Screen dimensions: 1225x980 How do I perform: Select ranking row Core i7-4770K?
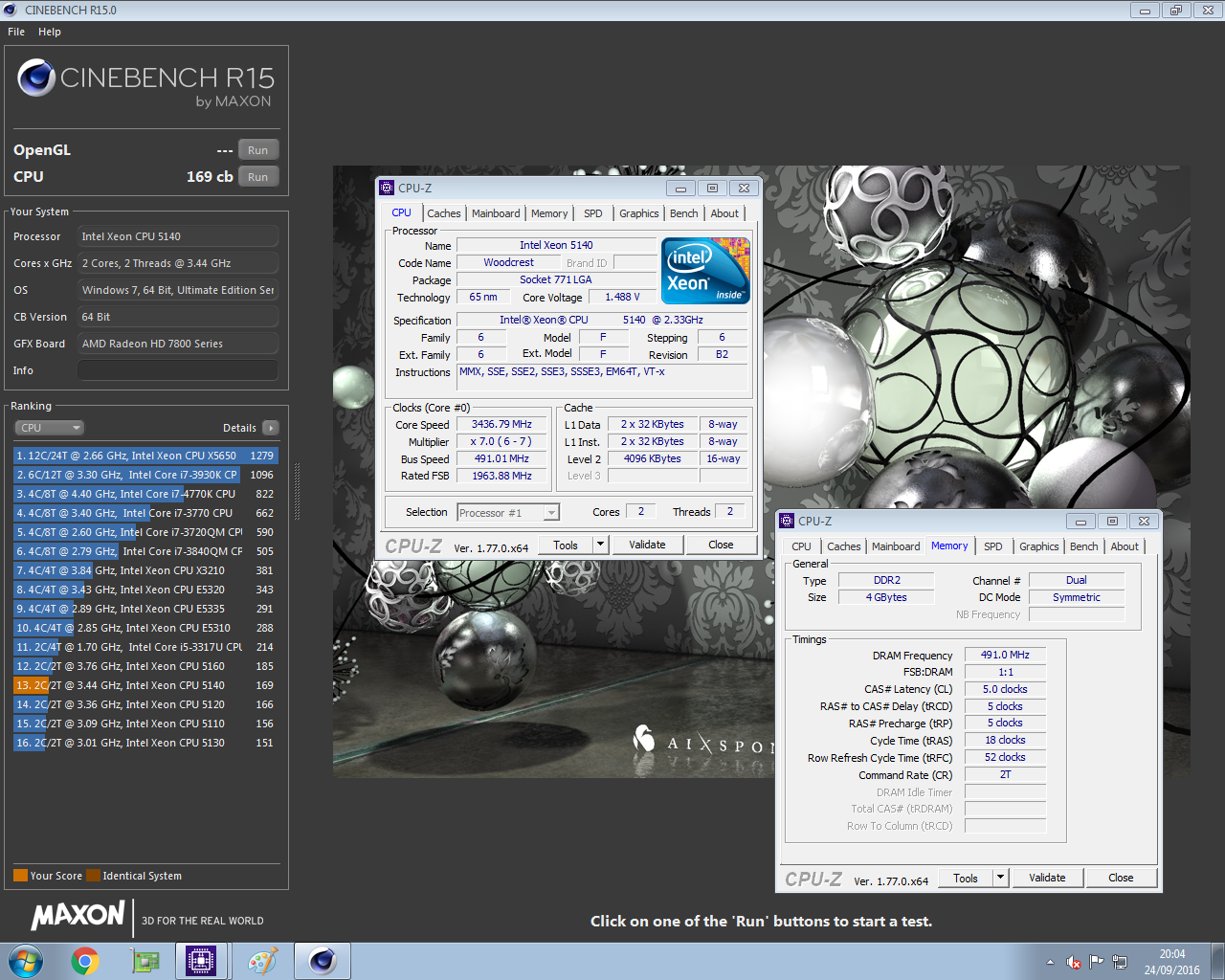(x=145, y=494)
